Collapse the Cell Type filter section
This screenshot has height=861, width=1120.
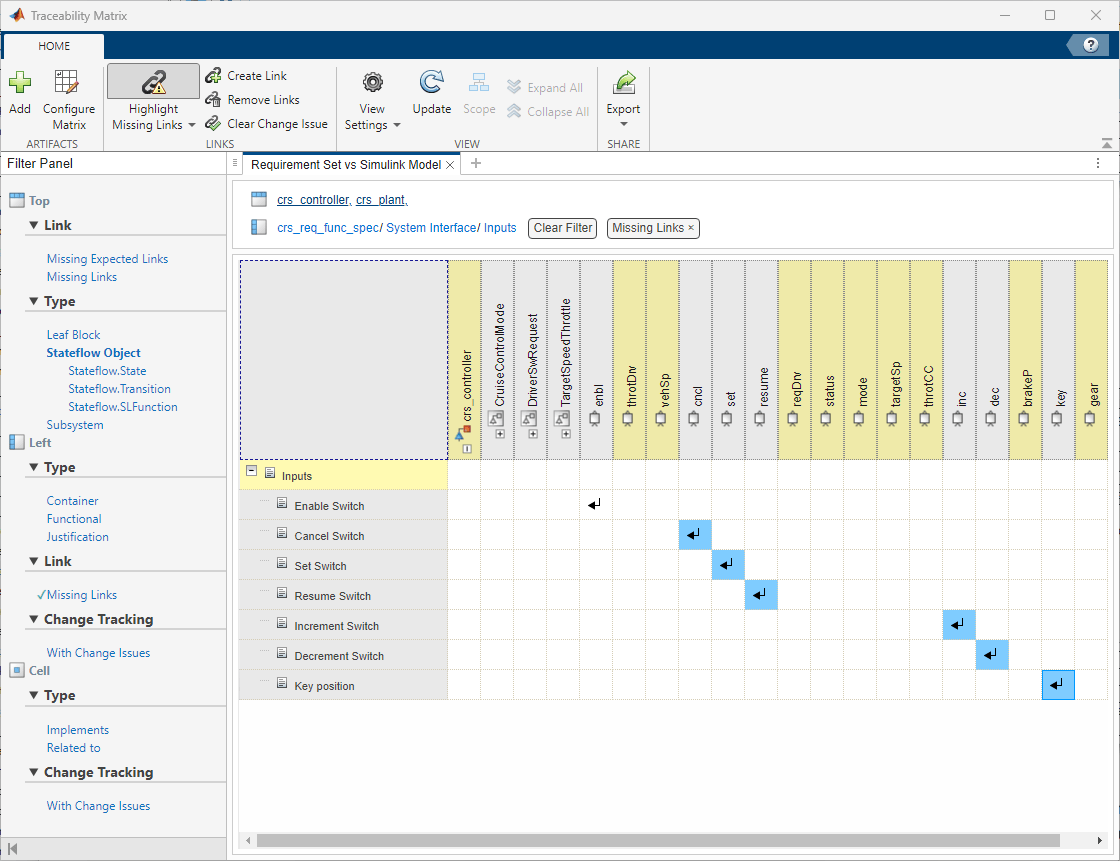(33, 695)
